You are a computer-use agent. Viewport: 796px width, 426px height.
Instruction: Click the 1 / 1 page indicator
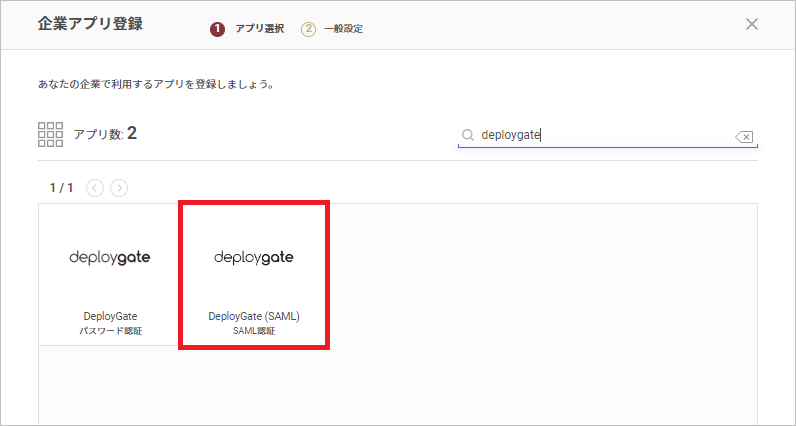coord(61,188)
